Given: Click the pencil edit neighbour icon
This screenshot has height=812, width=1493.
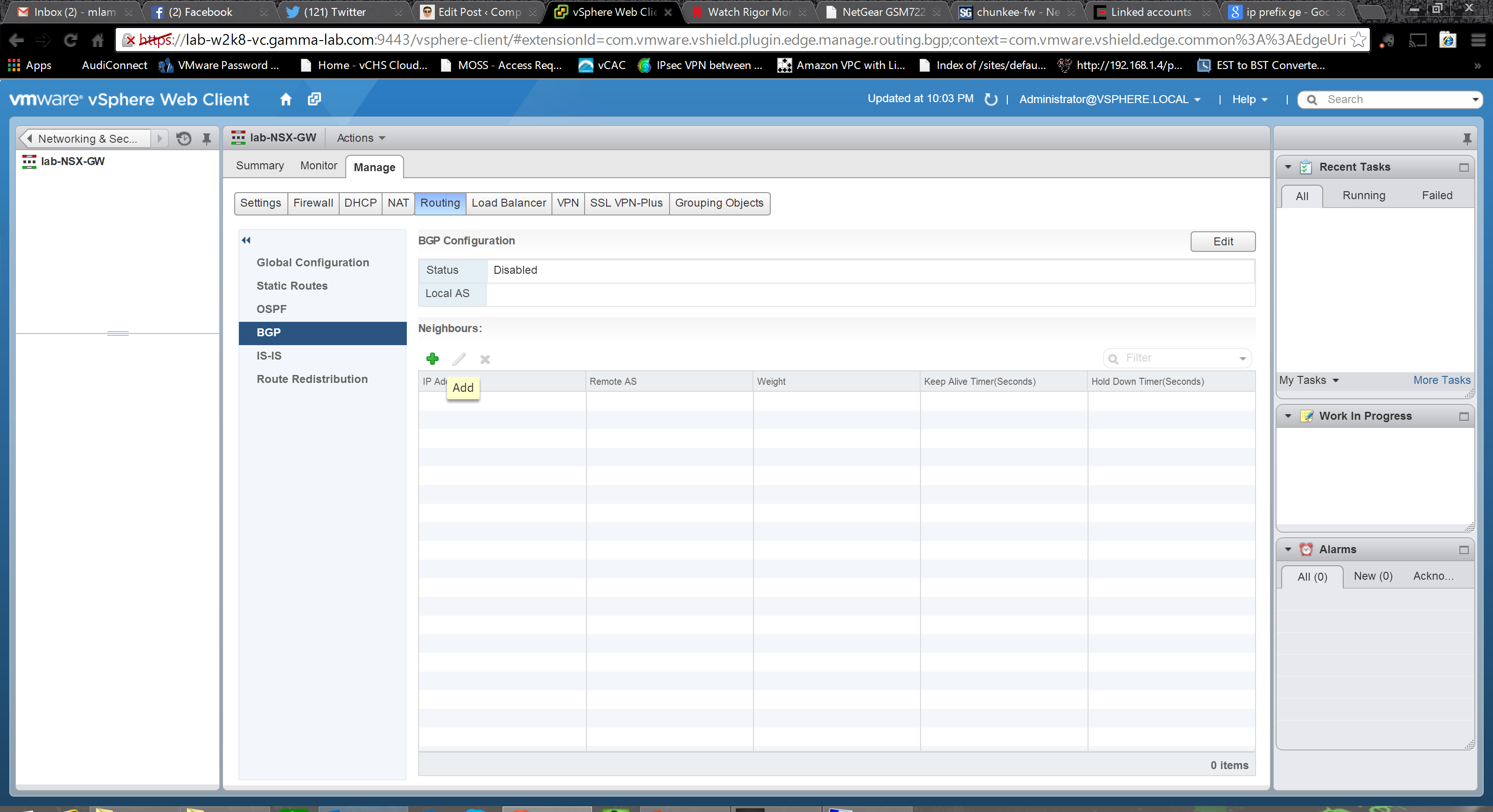Looking at the screenshot, I should [459, 360].
